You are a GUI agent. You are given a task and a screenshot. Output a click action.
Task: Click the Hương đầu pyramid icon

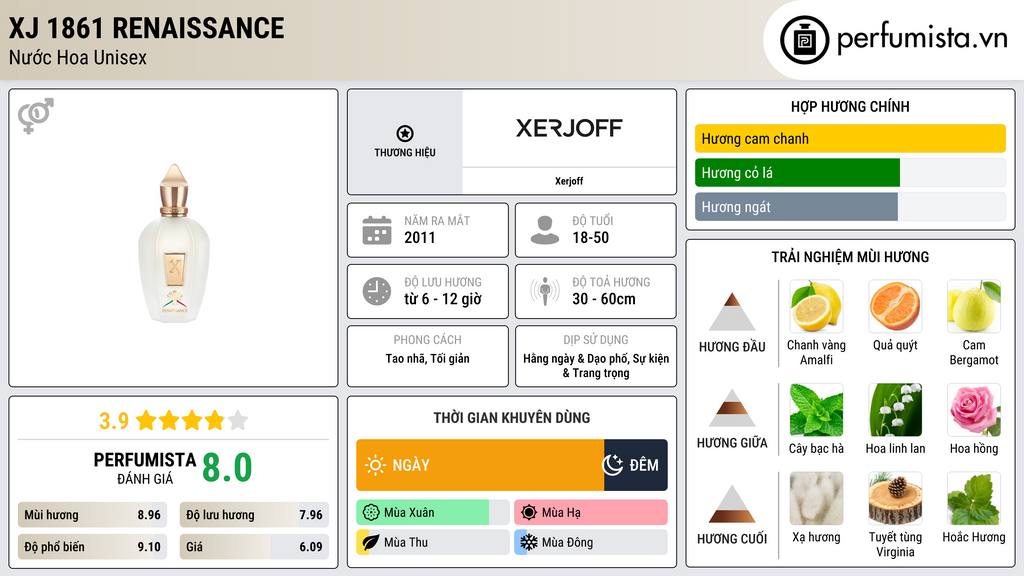click(x=732, y=312)
